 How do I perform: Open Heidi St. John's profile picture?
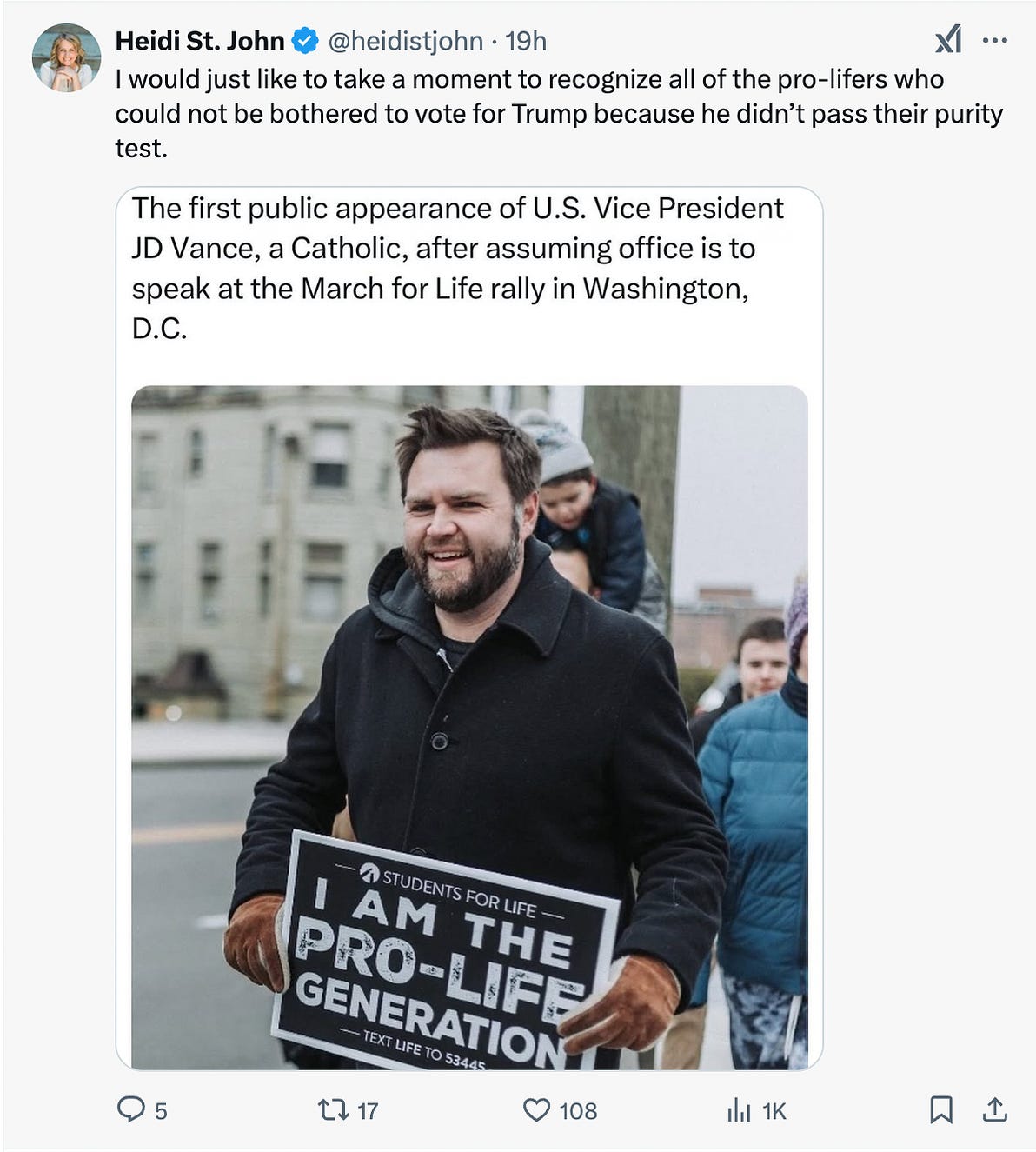(x=66, y=57)
